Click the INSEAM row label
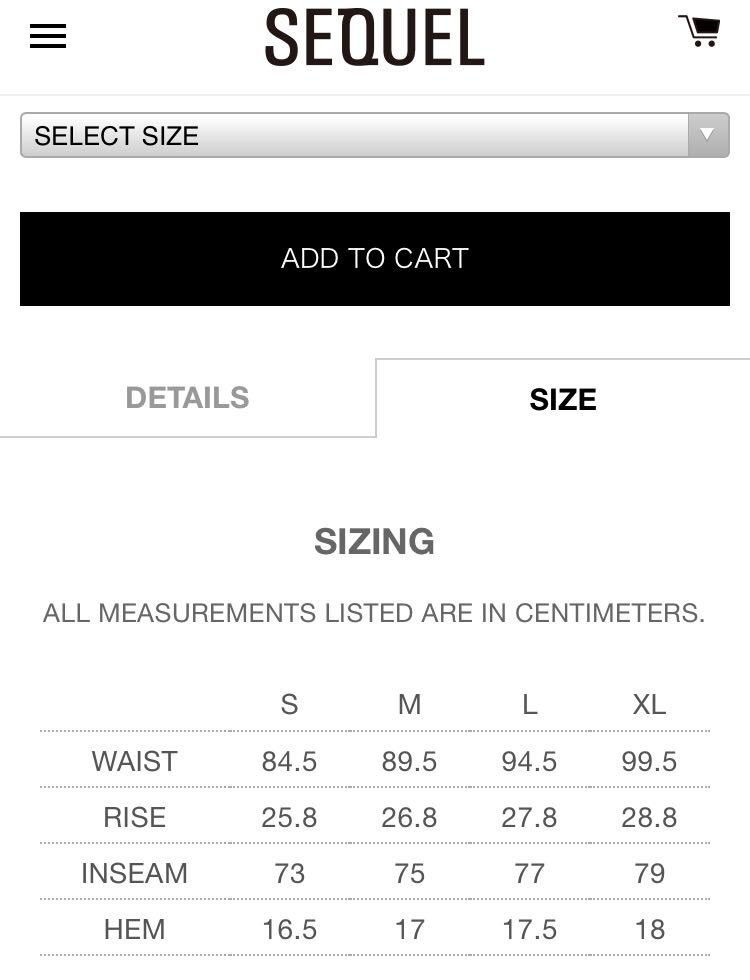Screen dimensions: 750x980 pos(134,874)
